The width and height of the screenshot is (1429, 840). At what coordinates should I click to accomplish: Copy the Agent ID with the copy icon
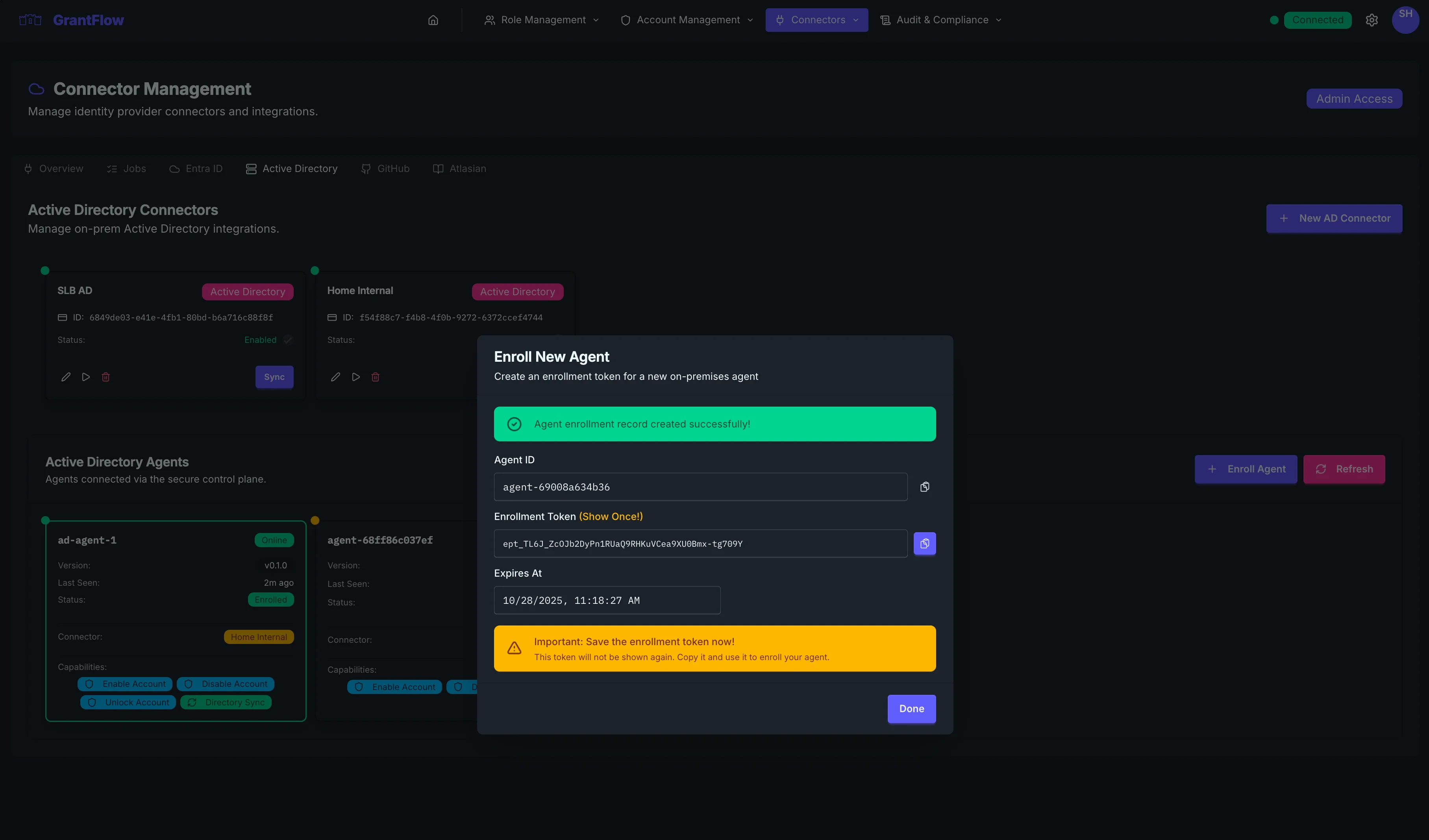coord(925,487)
